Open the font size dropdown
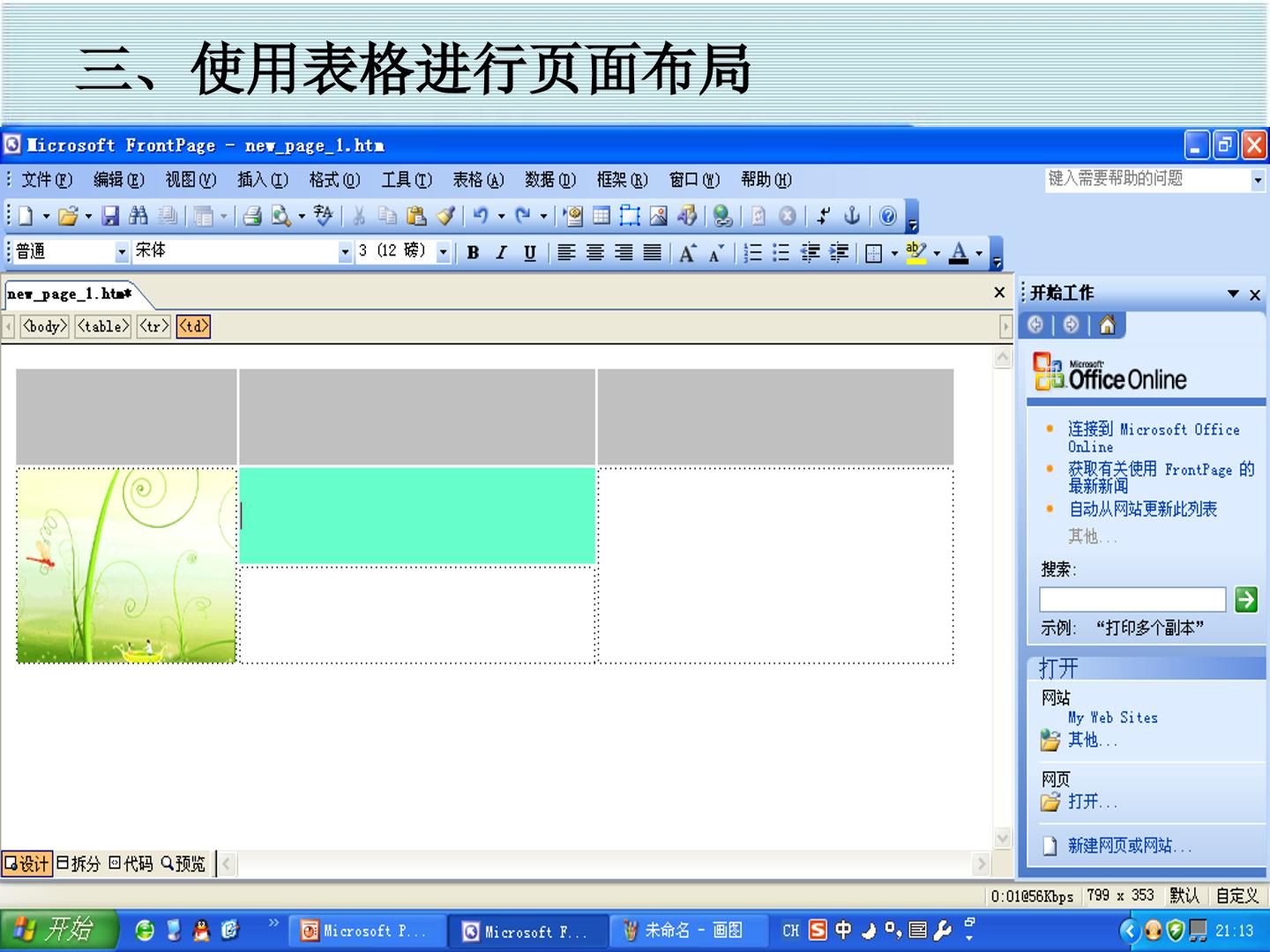Viewport: 1270px width, 952px height. (444, 252)
